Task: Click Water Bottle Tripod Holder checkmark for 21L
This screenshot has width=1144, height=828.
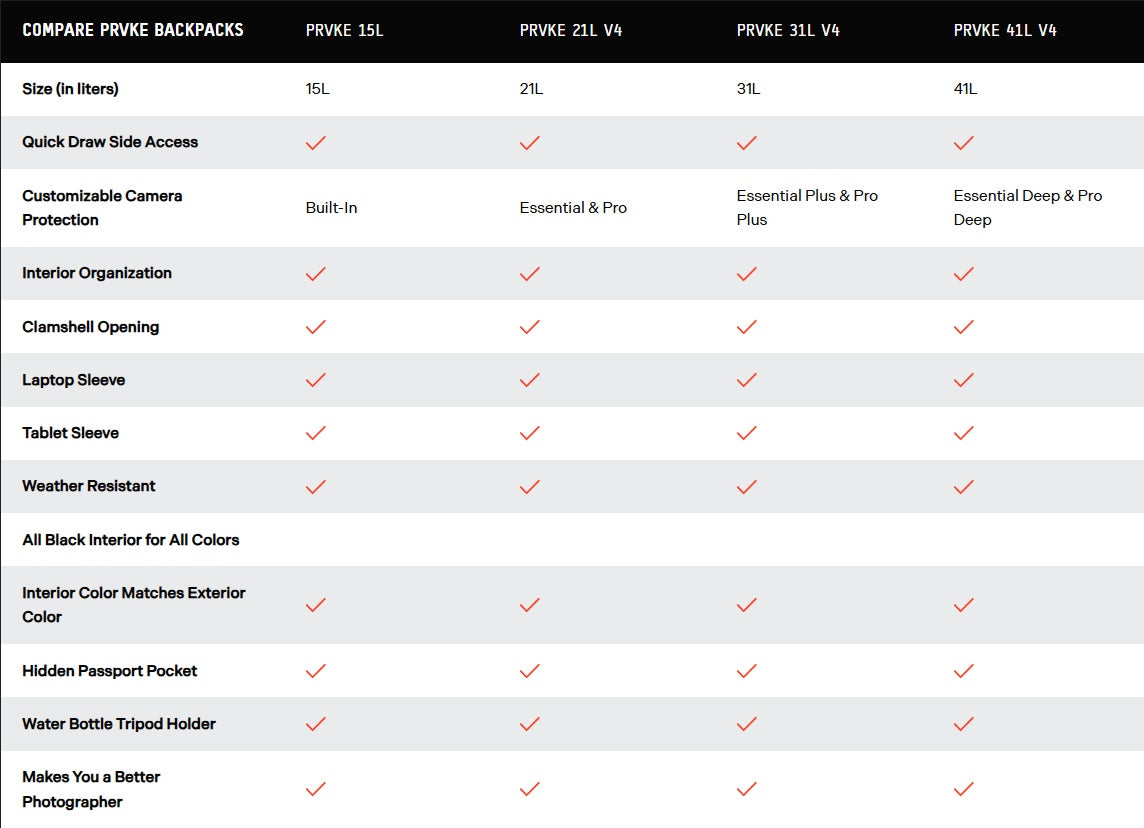Action: [x=530, y=724]
